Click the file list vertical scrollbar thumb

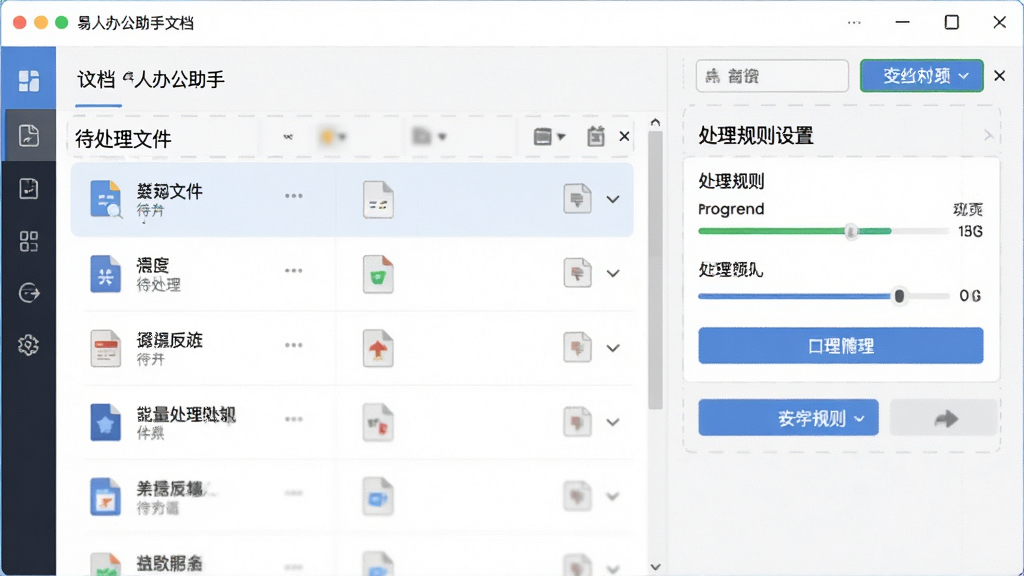coord(655,270)
